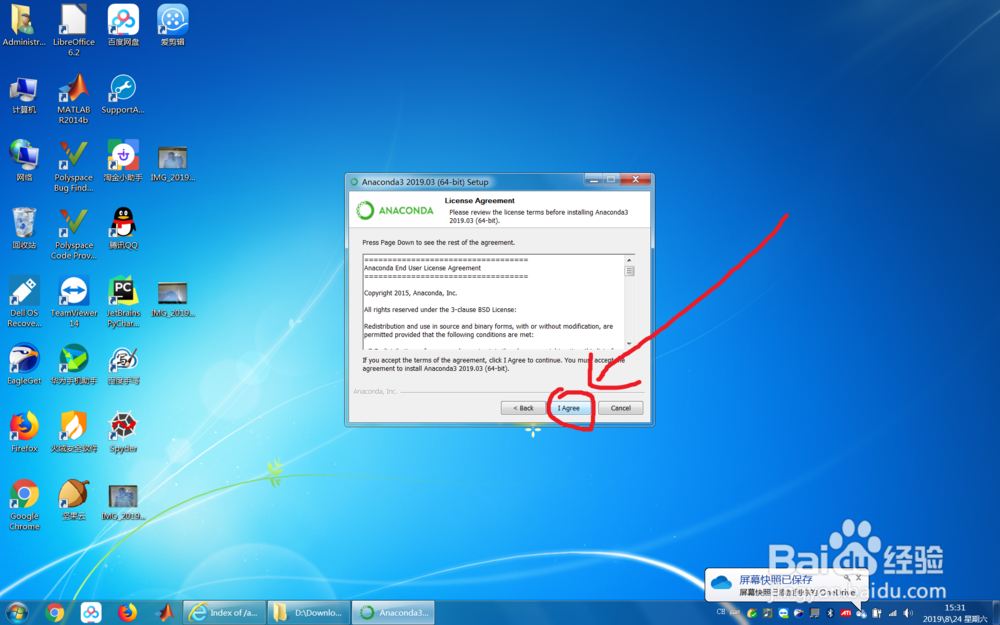The height and width of the screenshot is (625, 1000).
Task: Close the OneDrive 屏幕快照已保存 notification
Action: (x=858, y=577)
